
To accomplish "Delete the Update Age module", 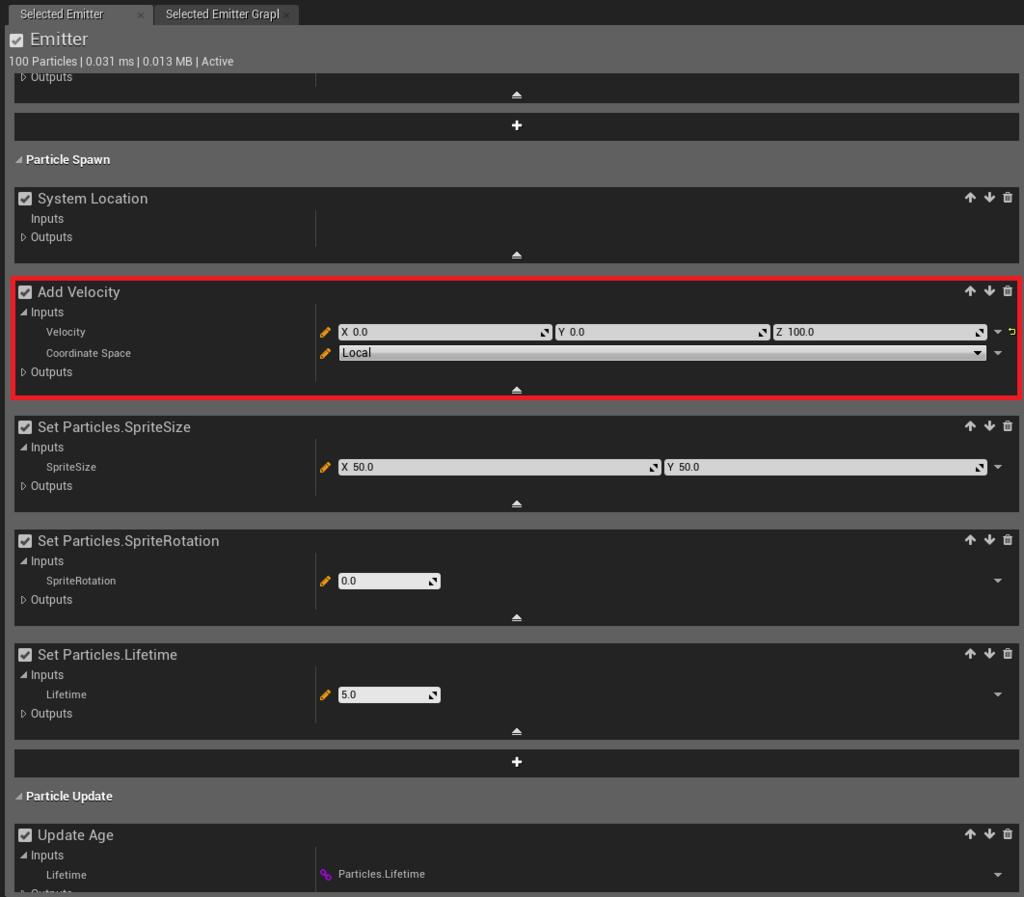I will pyautogui.click(x=1008, y=834).
